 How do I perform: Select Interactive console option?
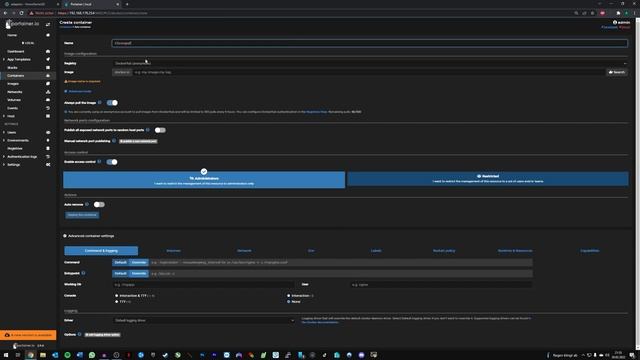pos(289,296)
